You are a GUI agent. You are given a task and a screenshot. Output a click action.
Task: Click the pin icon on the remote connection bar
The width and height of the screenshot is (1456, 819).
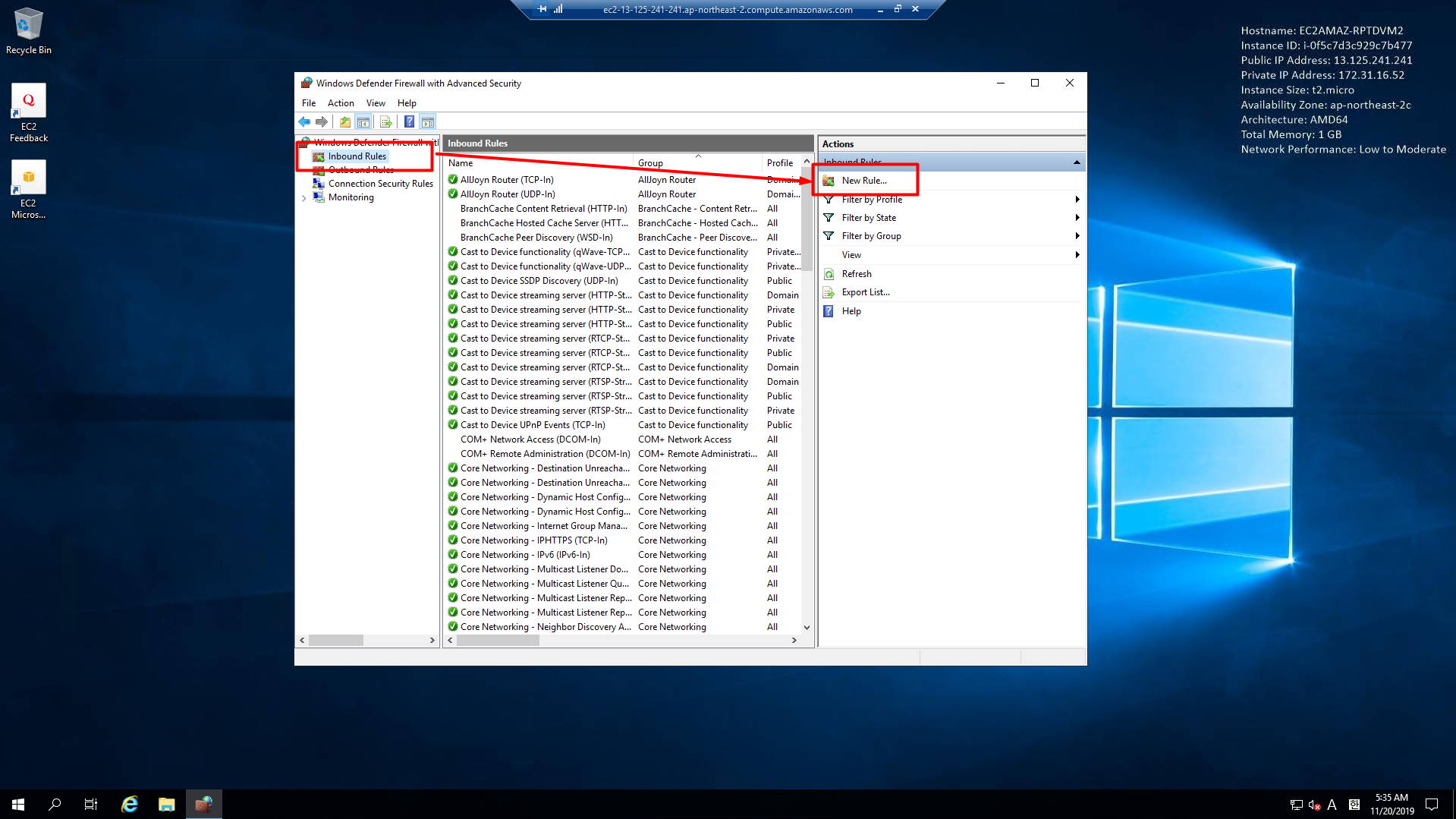point(542,9)
